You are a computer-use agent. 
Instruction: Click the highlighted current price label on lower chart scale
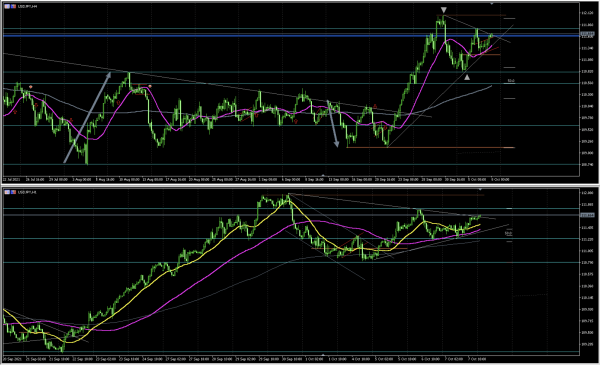(x=587, y=215)
